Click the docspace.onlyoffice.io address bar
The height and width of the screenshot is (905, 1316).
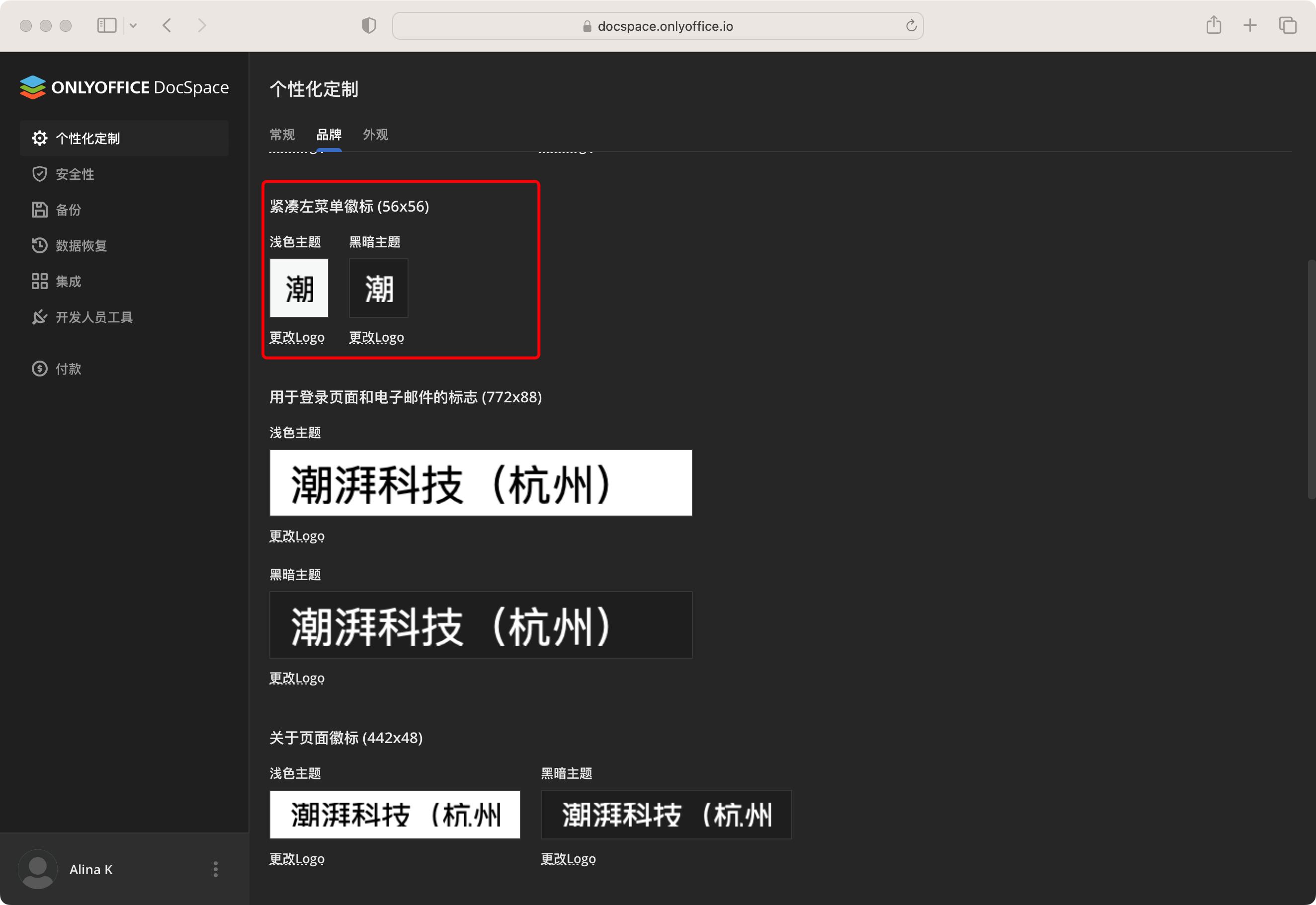[658, 26]
